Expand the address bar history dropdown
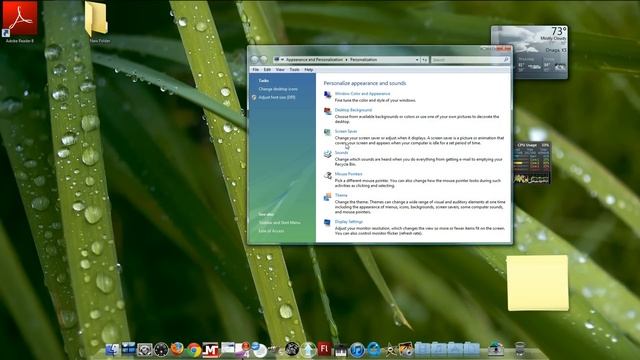This screenshot has width=640, height=360. click(x=417, y=60)
